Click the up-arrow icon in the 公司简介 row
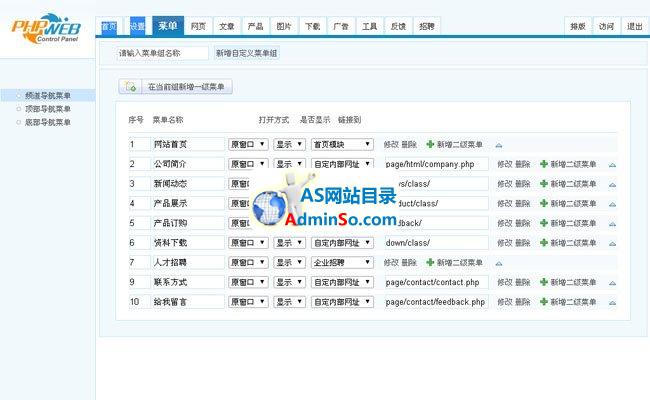Image resolution: width=650 pixels, height=400 pixels. coord(612,165)
